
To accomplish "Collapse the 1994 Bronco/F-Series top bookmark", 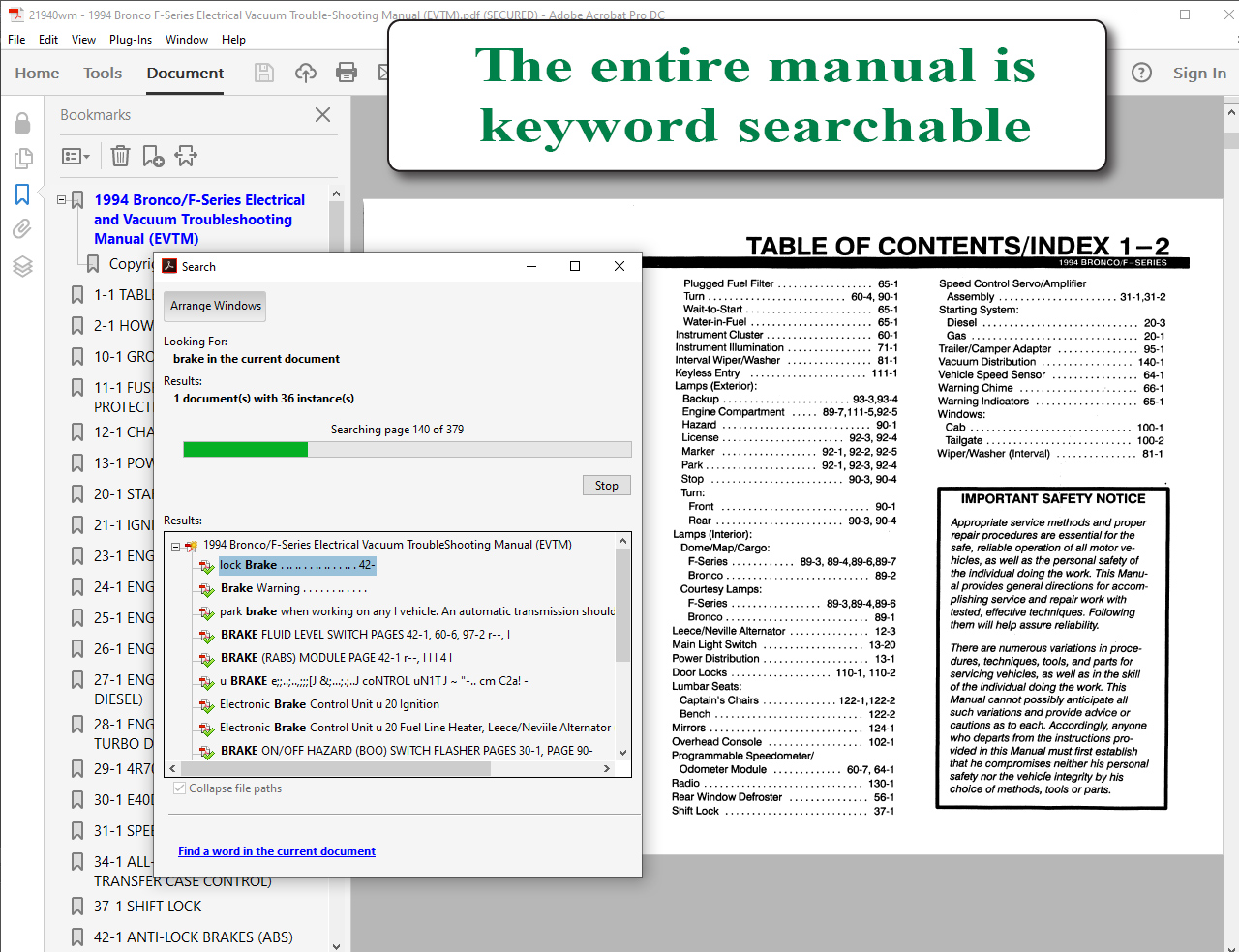I will [62, 200].
